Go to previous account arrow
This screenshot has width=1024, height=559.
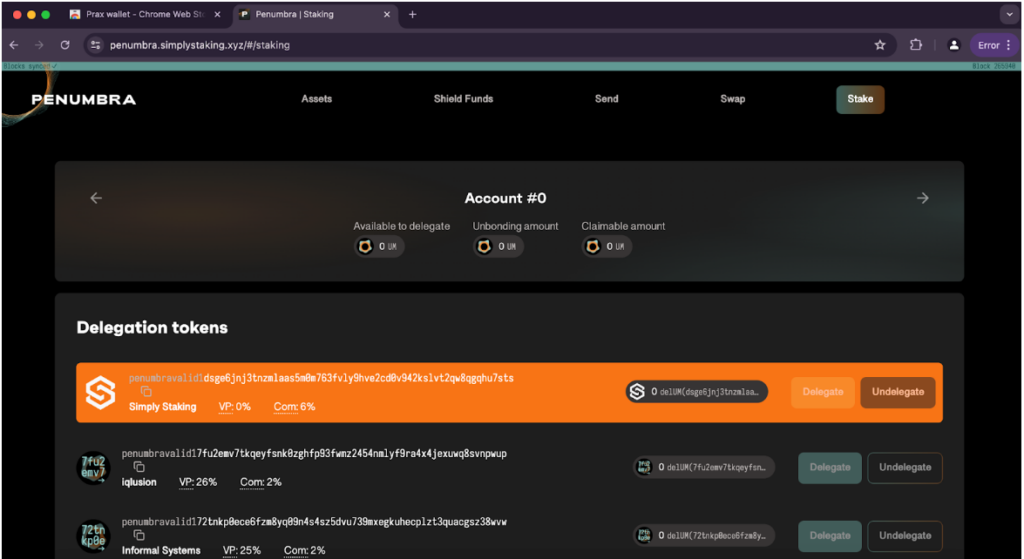(96, 198)
